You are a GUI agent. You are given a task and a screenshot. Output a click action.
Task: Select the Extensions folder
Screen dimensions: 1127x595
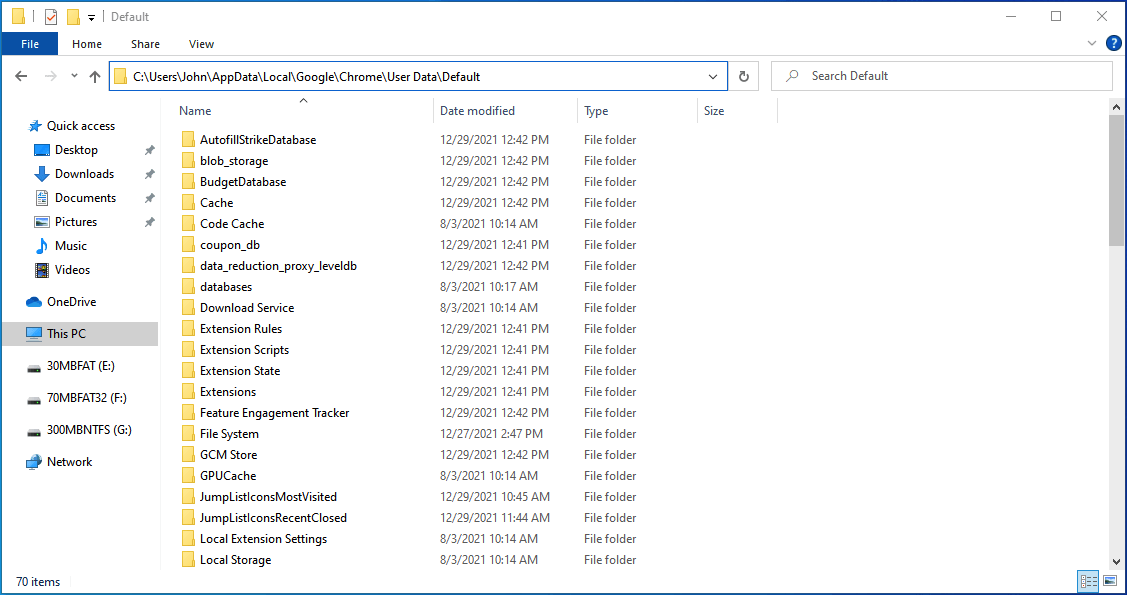tap(228, 392)
